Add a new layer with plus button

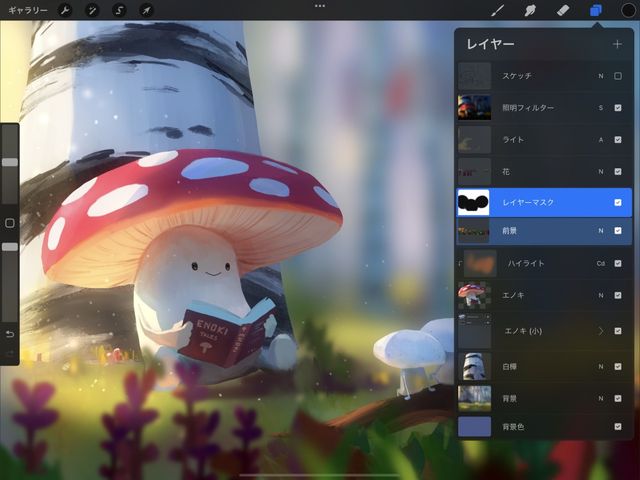pos(617,44)
